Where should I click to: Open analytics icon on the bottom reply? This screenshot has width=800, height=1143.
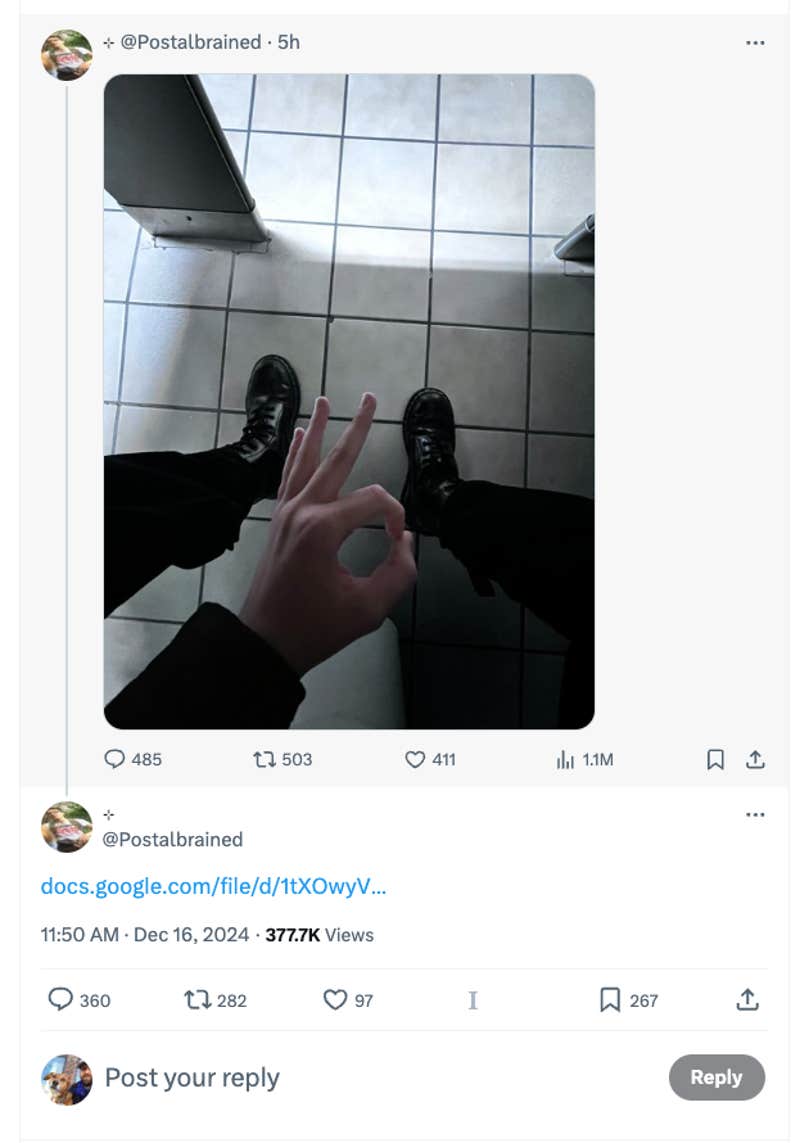pos(473,1000)
